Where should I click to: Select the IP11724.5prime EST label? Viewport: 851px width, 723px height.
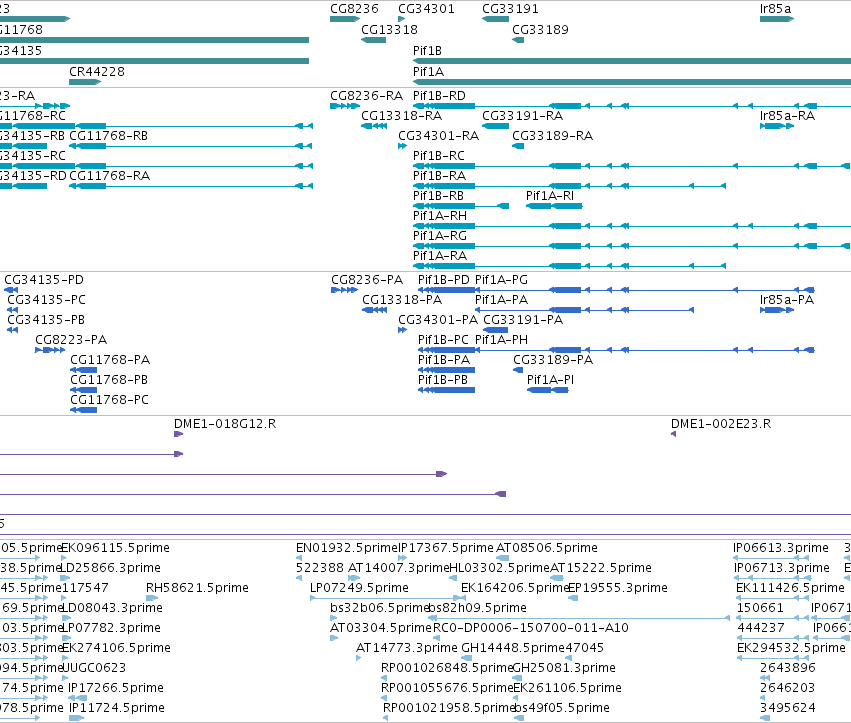click(116, 708)
